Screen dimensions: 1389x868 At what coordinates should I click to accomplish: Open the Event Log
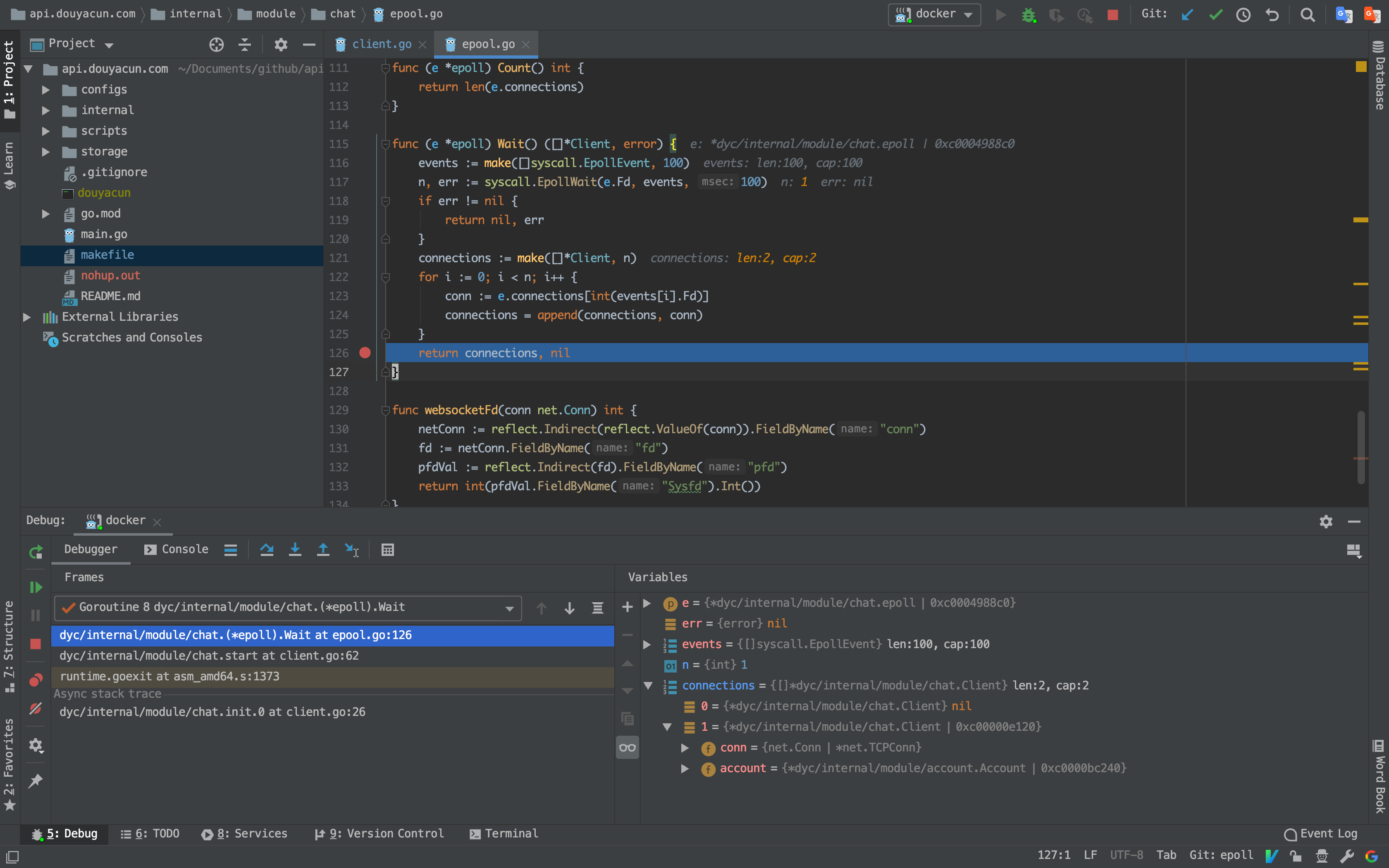point(1321,834)
